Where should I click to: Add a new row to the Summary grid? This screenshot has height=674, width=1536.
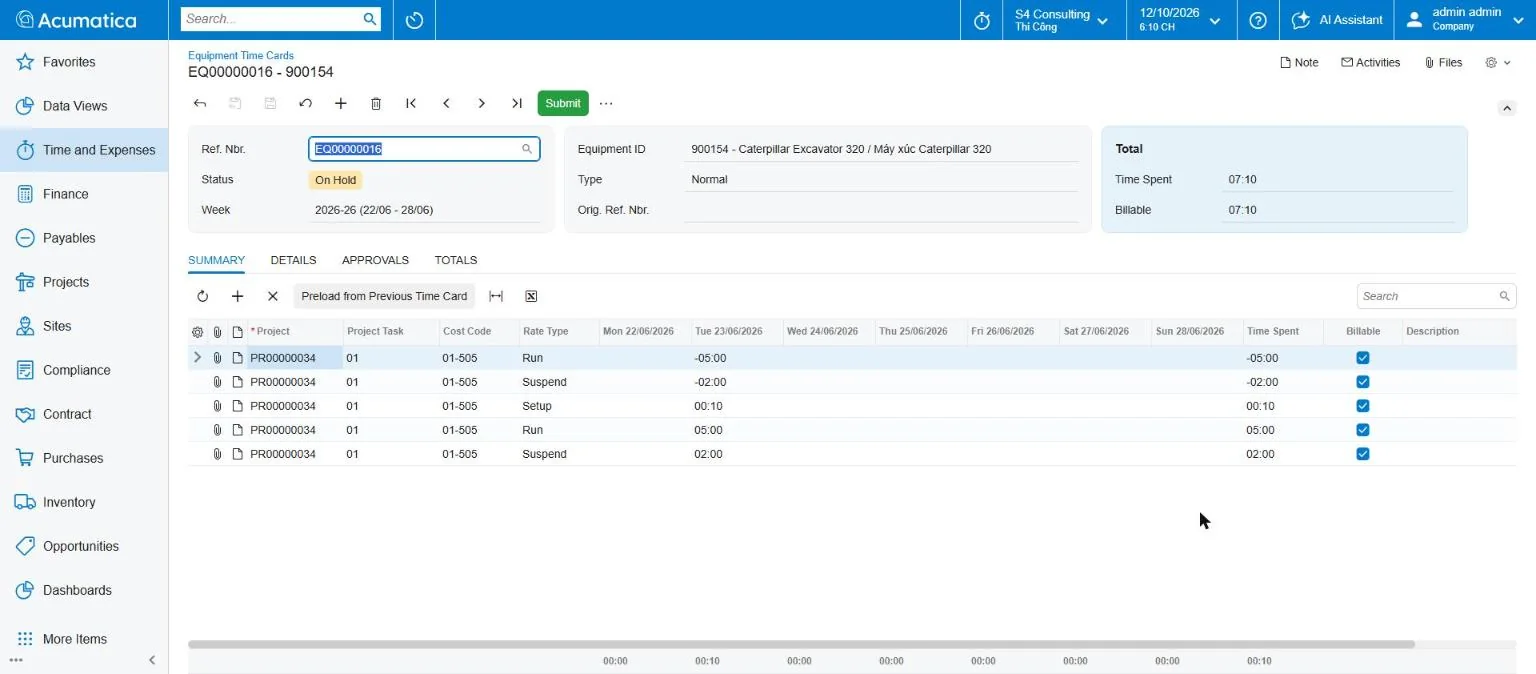(x=237, y=296)
